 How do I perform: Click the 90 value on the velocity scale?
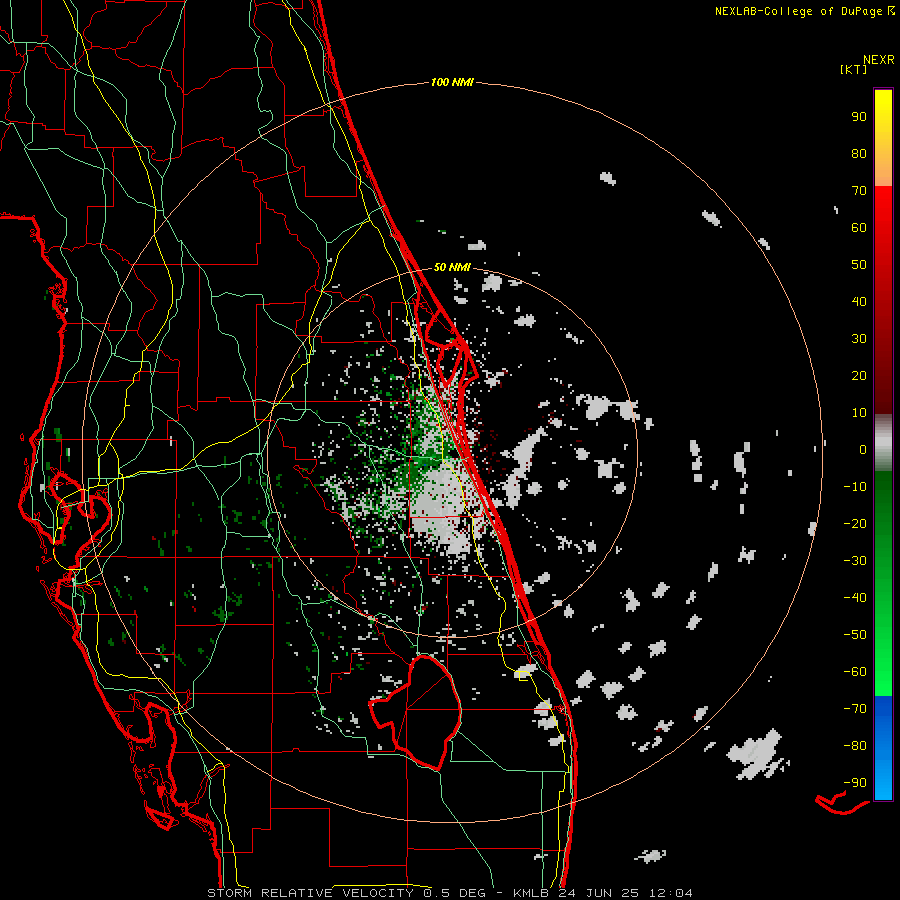coord(859,117)
